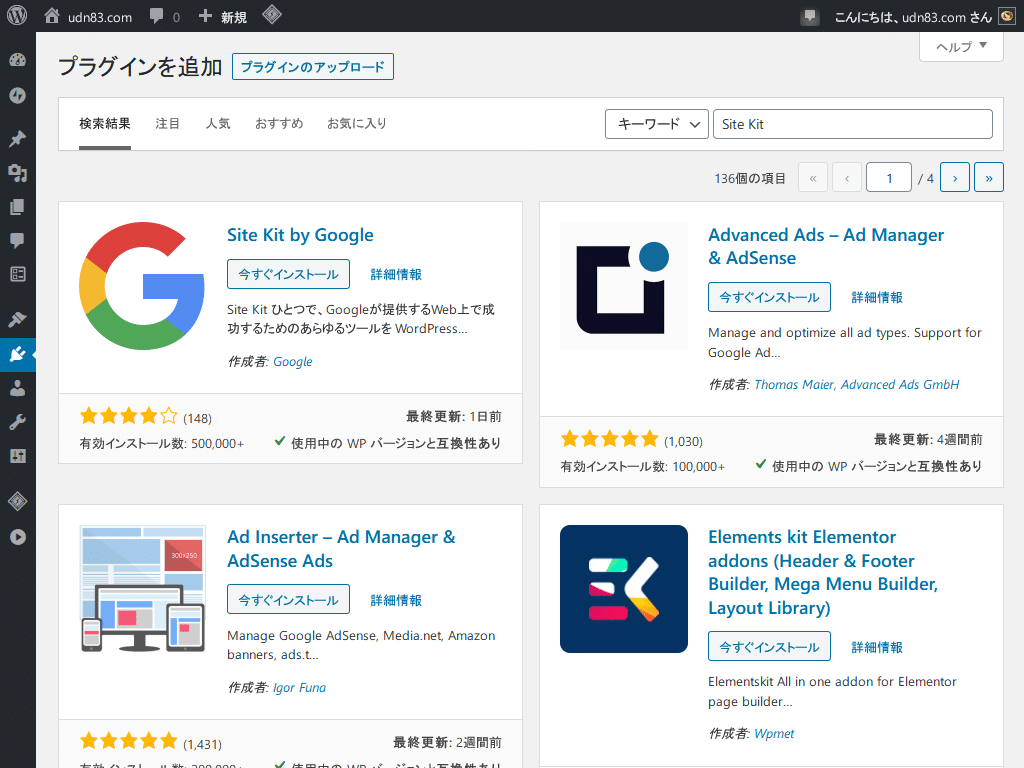Screen dimensions: 1024x768
Task: Switch to the 注目 tab
Action: tap(168, 123)
